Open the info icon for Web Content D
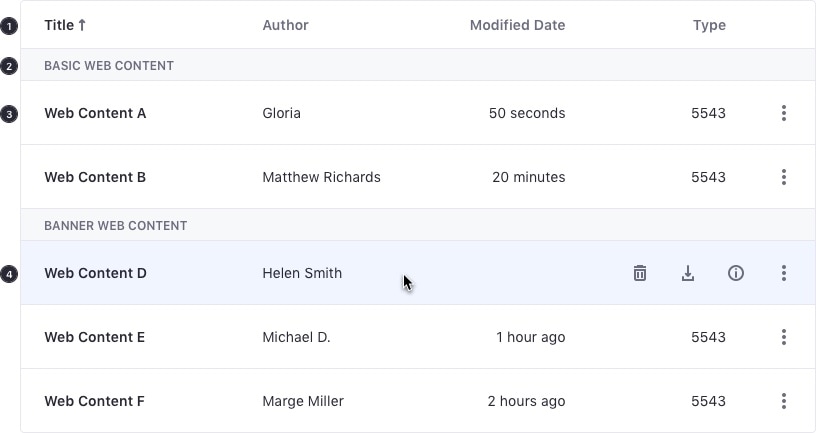Screen dimensions: 816x433 [x=736, y=273]
